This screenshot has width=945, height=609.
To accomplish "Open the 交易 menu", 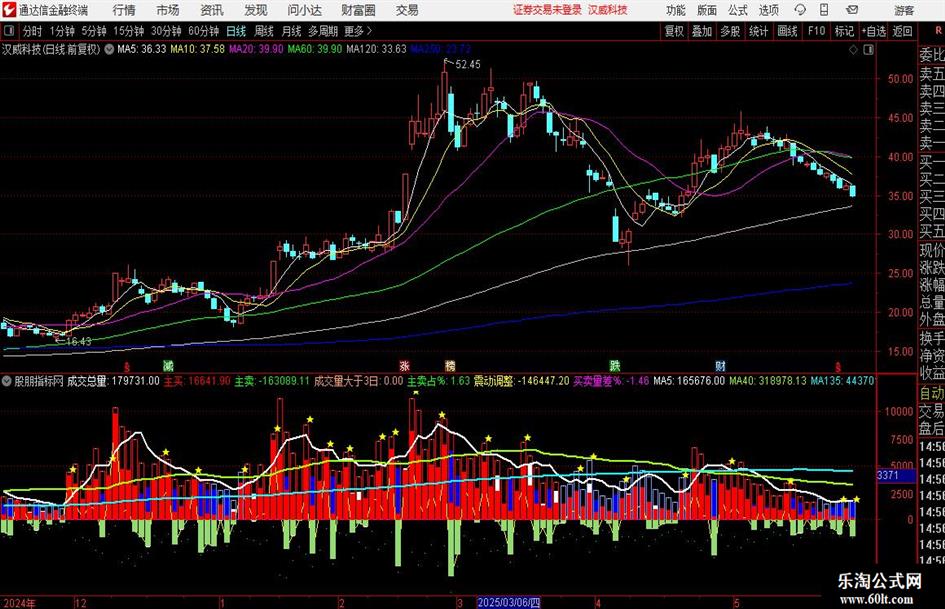I will pos(407,10).
